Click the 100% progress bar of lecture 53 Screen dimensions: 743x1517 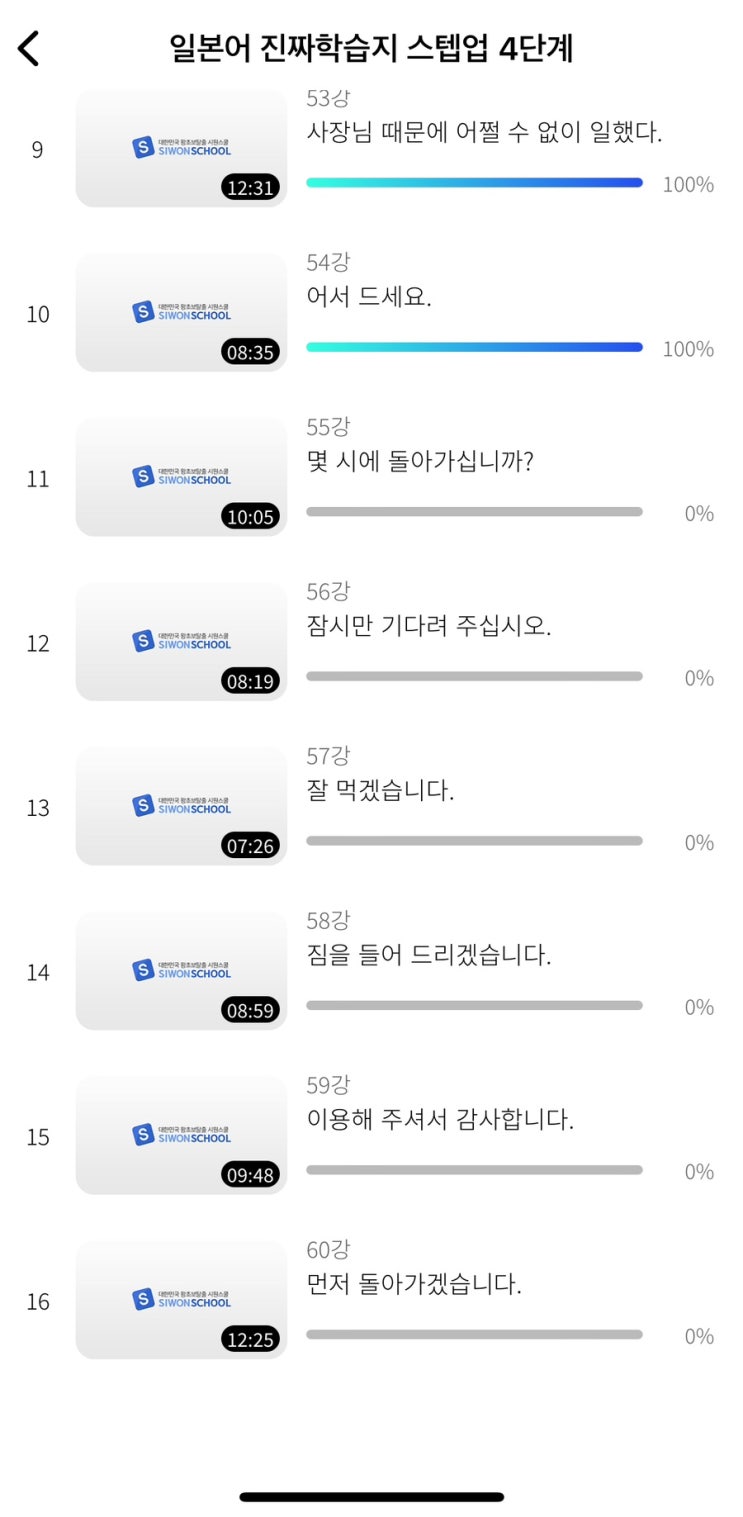click(474, 183)
